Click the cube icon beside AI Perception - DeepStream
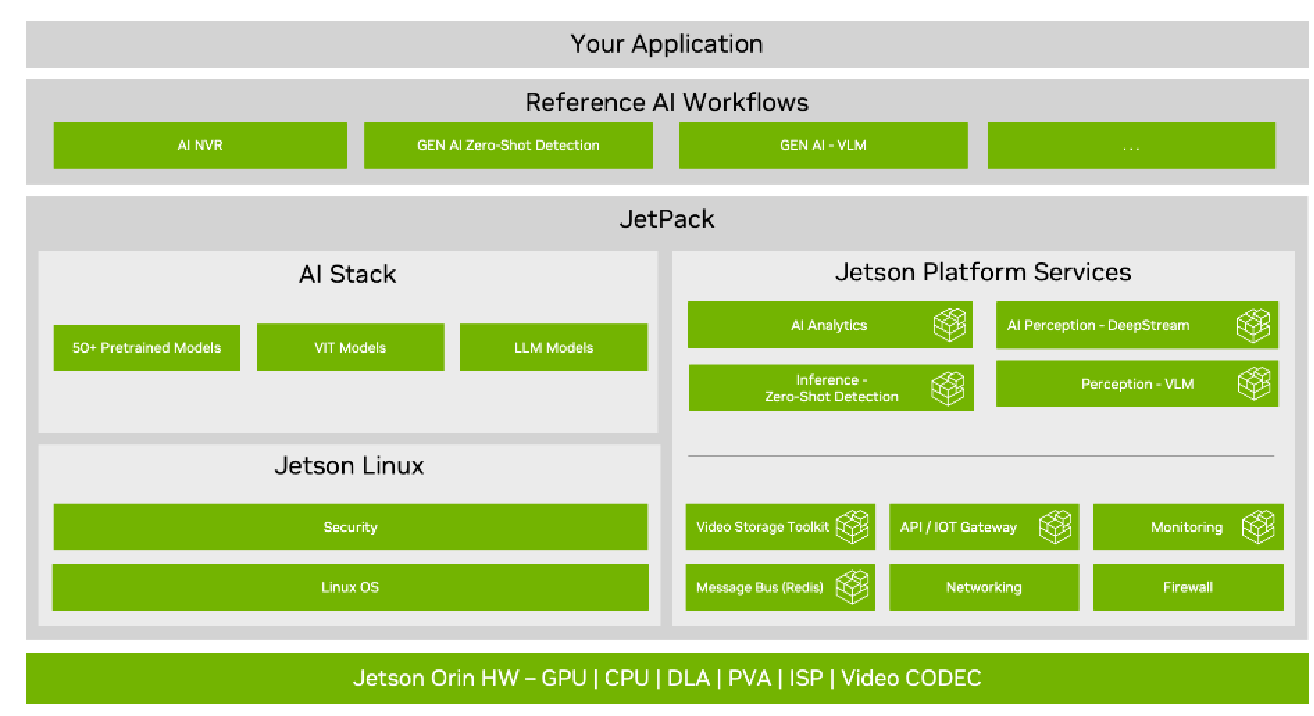This screenshot has height=716, width=1314. coord(1254,325)
